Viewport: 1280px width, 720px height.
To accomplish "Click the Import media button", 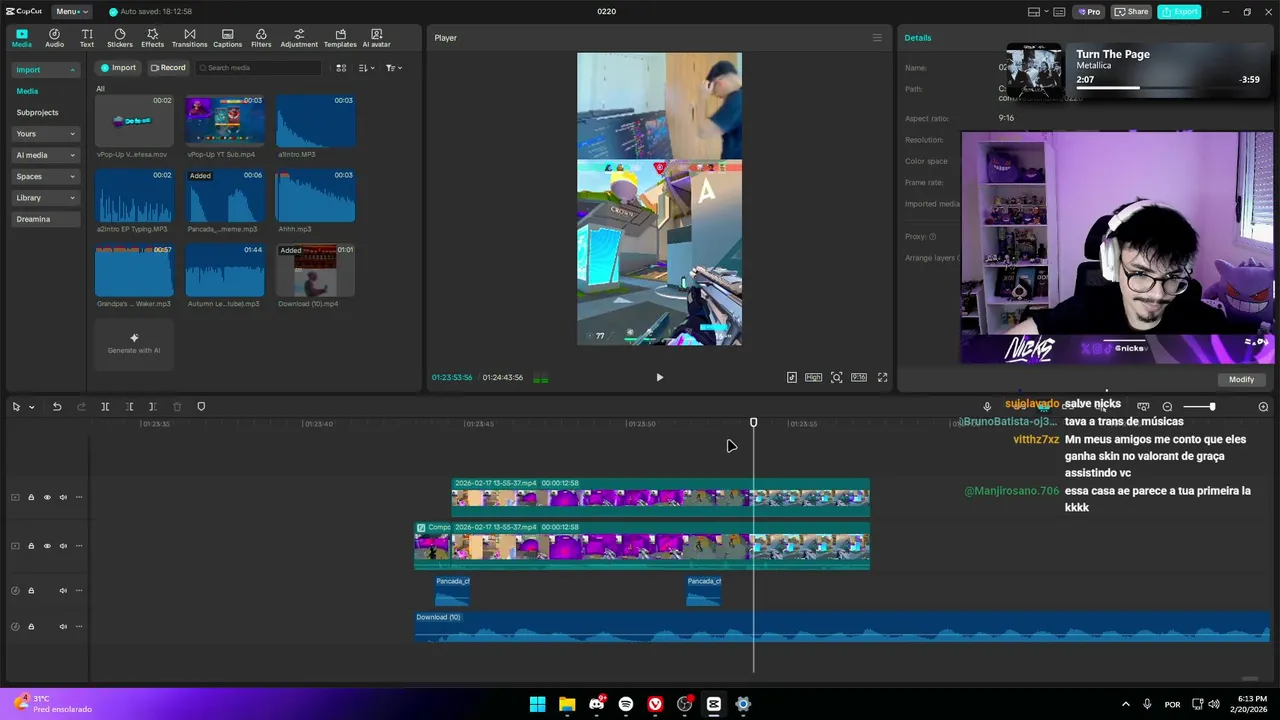I will tap(117, 68).
